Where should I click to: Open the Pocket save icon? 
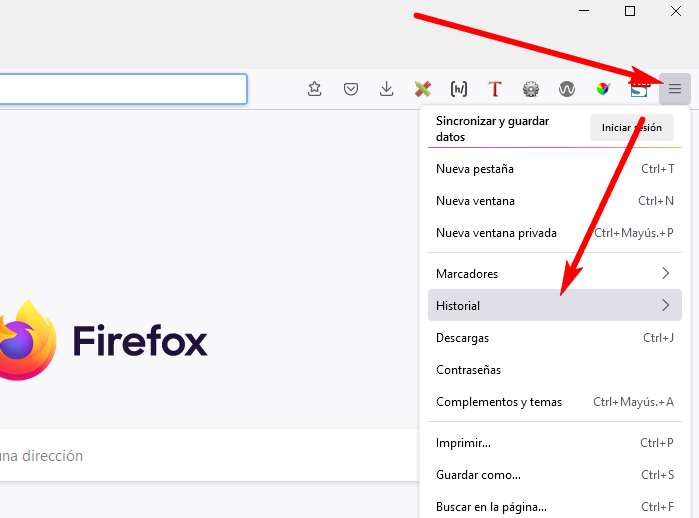click(351, 89)
